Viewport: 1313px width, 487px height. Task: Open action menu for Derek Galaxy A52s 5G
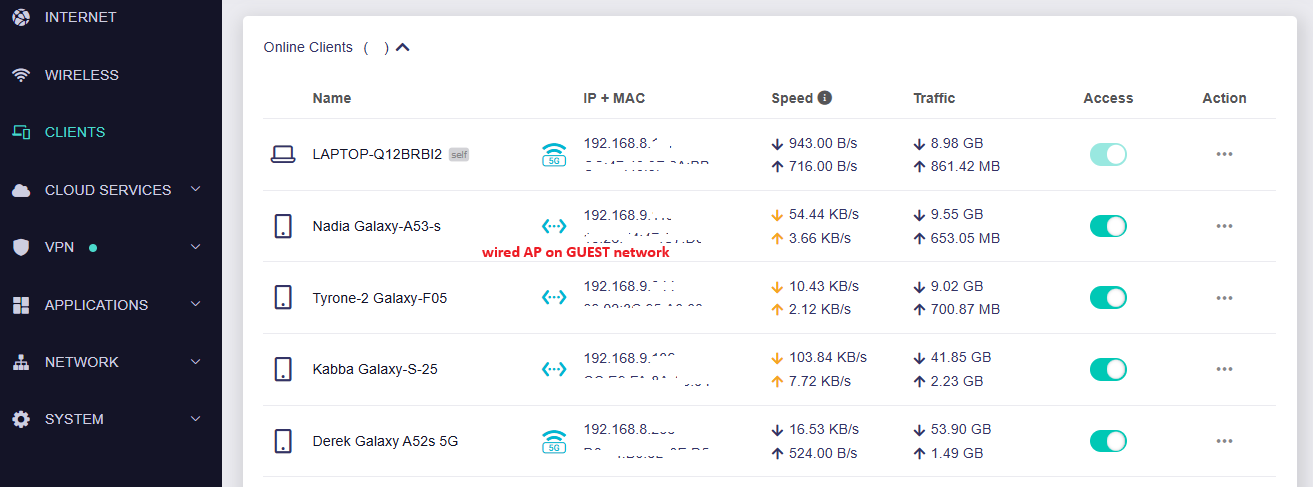tap(1224, 441)
